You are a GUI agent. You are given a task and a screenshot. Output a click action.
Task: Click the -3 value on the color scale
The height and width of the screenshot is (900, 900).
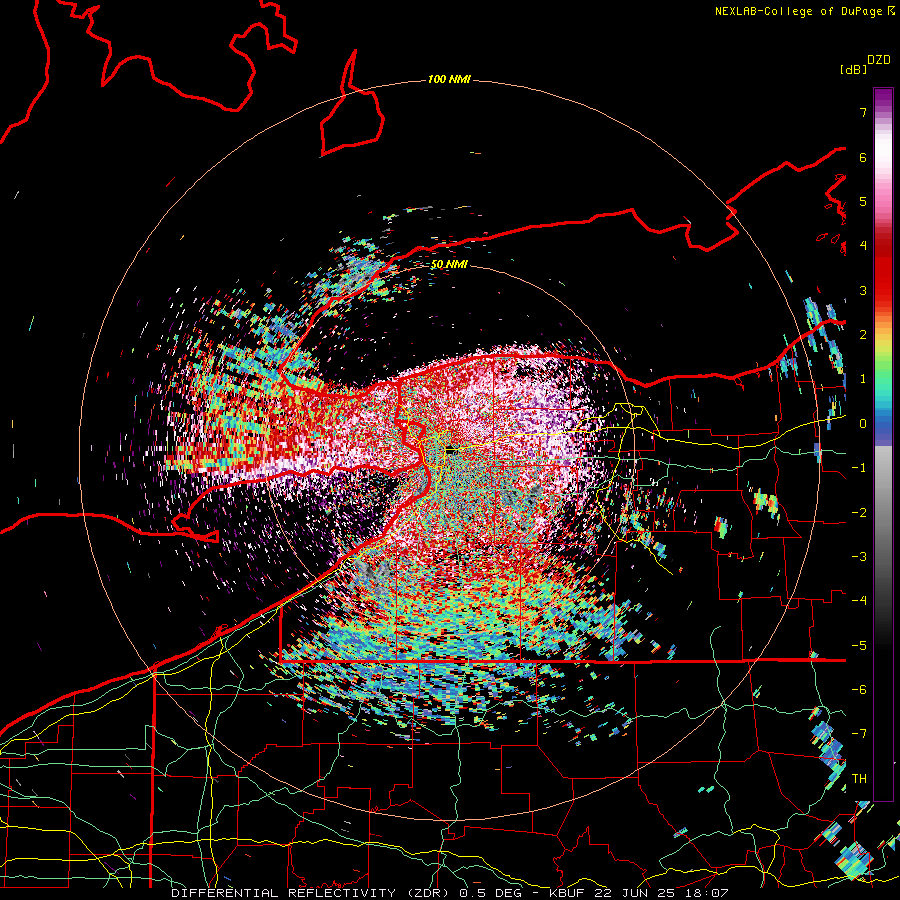coord(859,557)
